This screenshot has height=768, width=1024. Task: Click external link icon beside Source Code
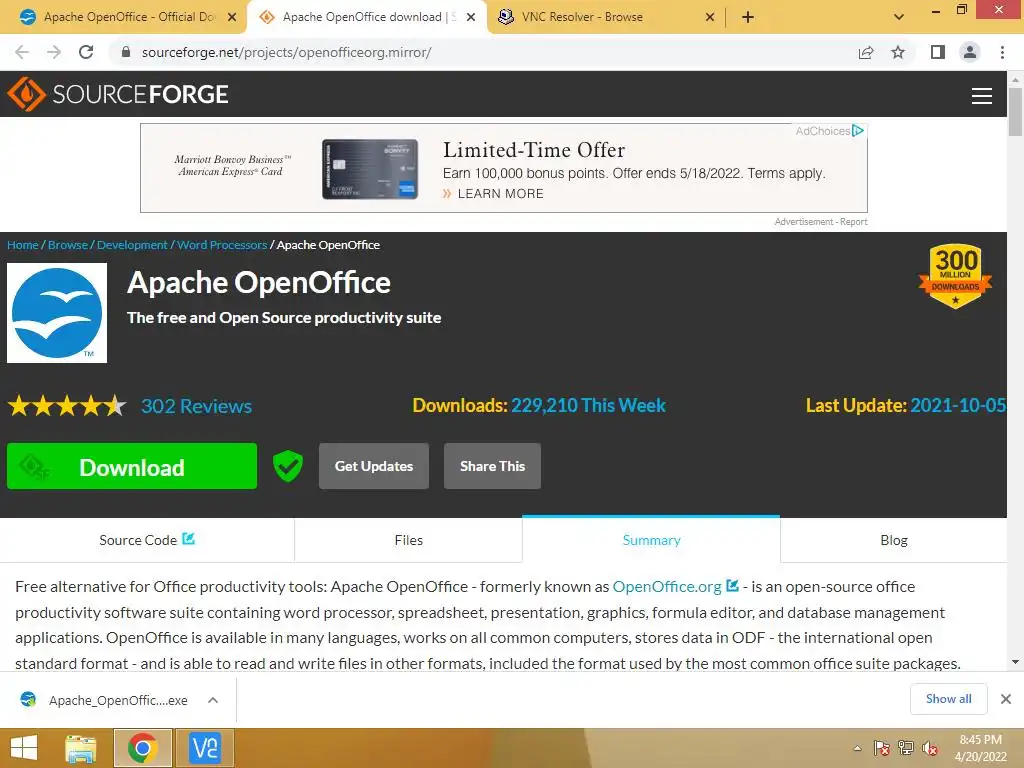(x=189, y=539)
